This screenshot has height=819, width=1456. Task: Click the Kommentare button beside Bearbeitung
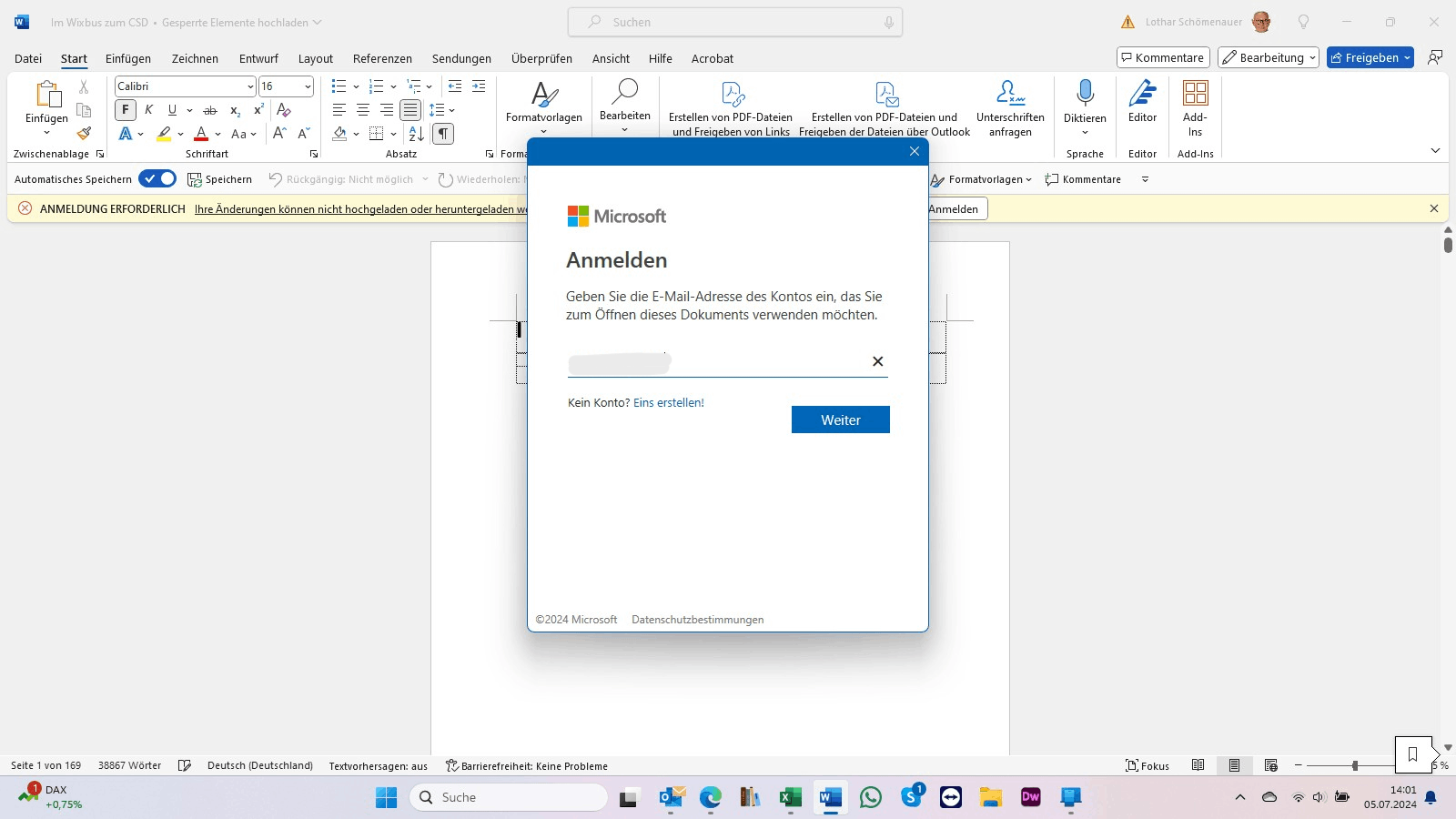click(x=1163, y=58)
